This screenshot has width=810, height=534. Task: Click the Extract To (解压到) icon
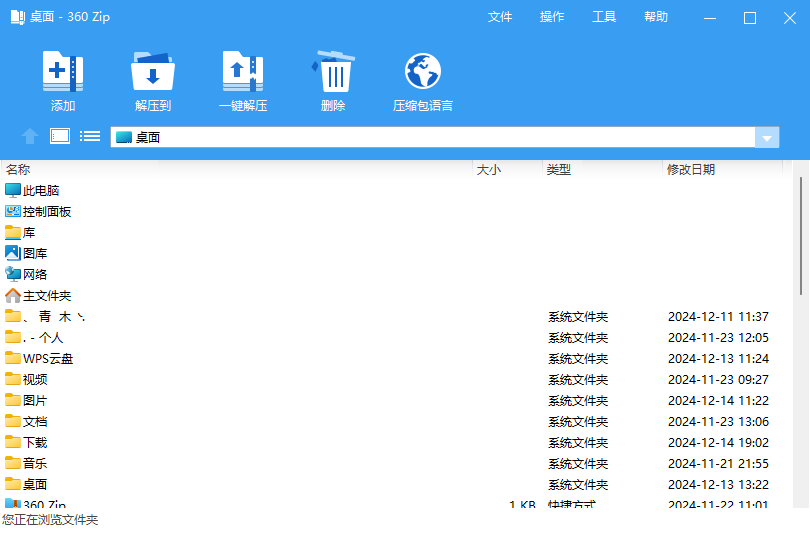(x=153, y=72)
